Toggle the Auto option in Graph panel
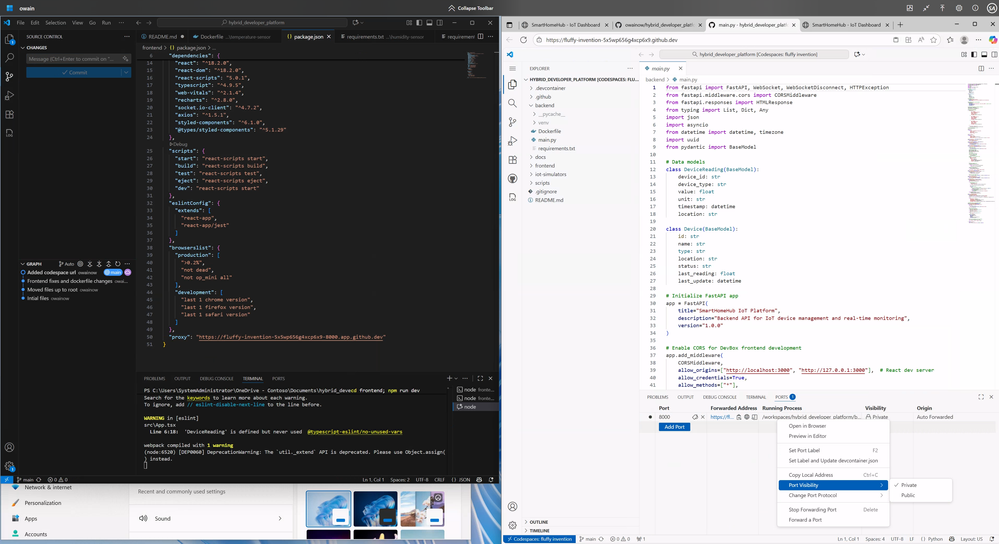The height and width of the screenshot is (544, 999). click(x=67, y=264)
